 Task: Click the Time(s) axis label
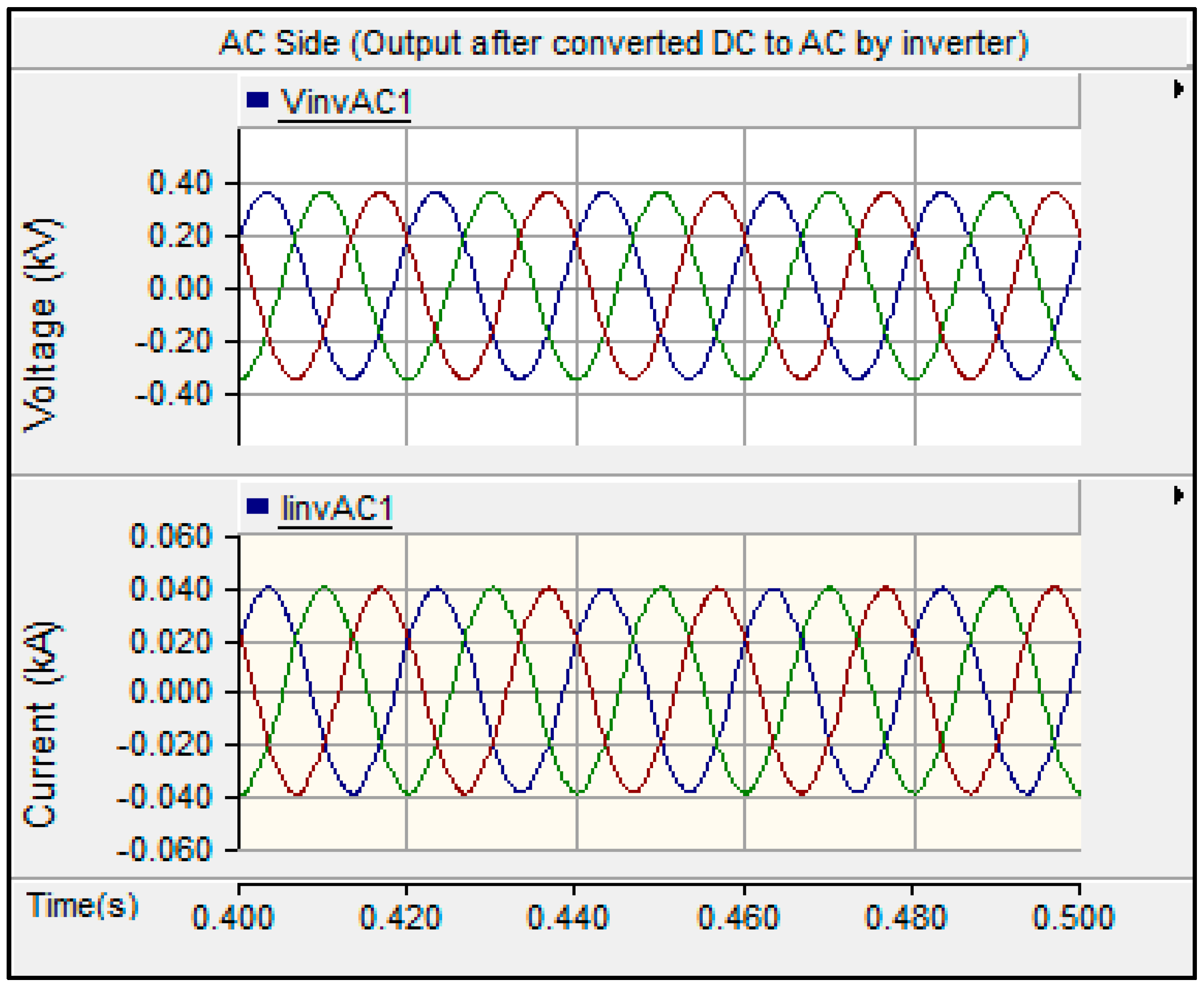click(83, 905)
